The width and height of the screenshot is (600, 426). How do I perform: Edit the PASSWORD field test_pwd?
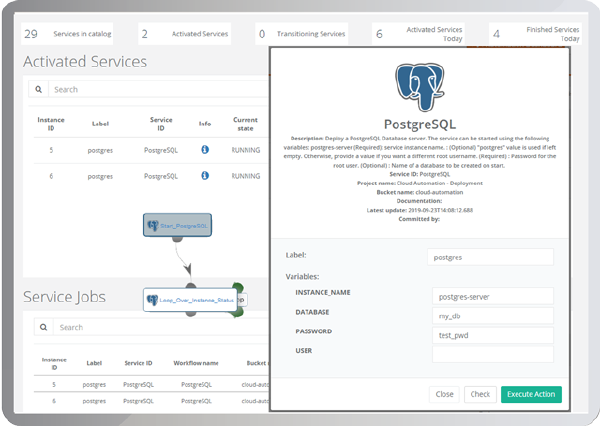[493, 335]
